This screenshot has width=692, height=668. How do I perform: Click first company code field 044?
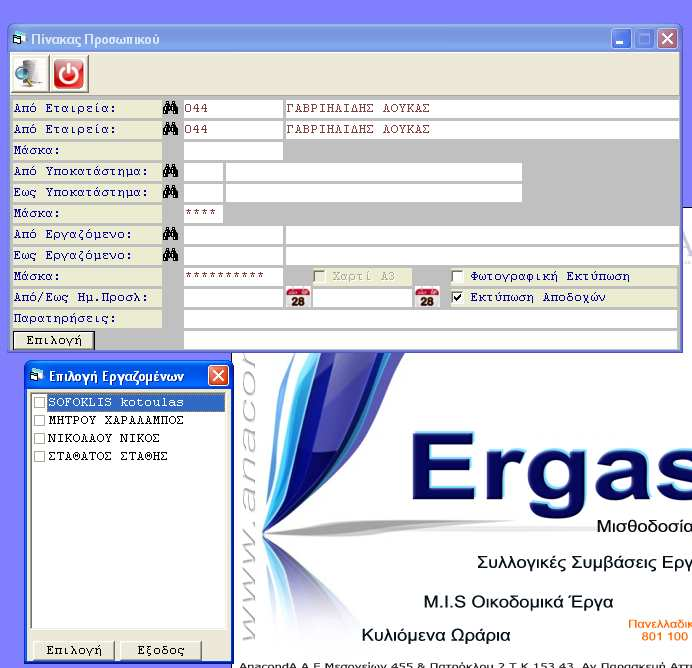(233, 108)
